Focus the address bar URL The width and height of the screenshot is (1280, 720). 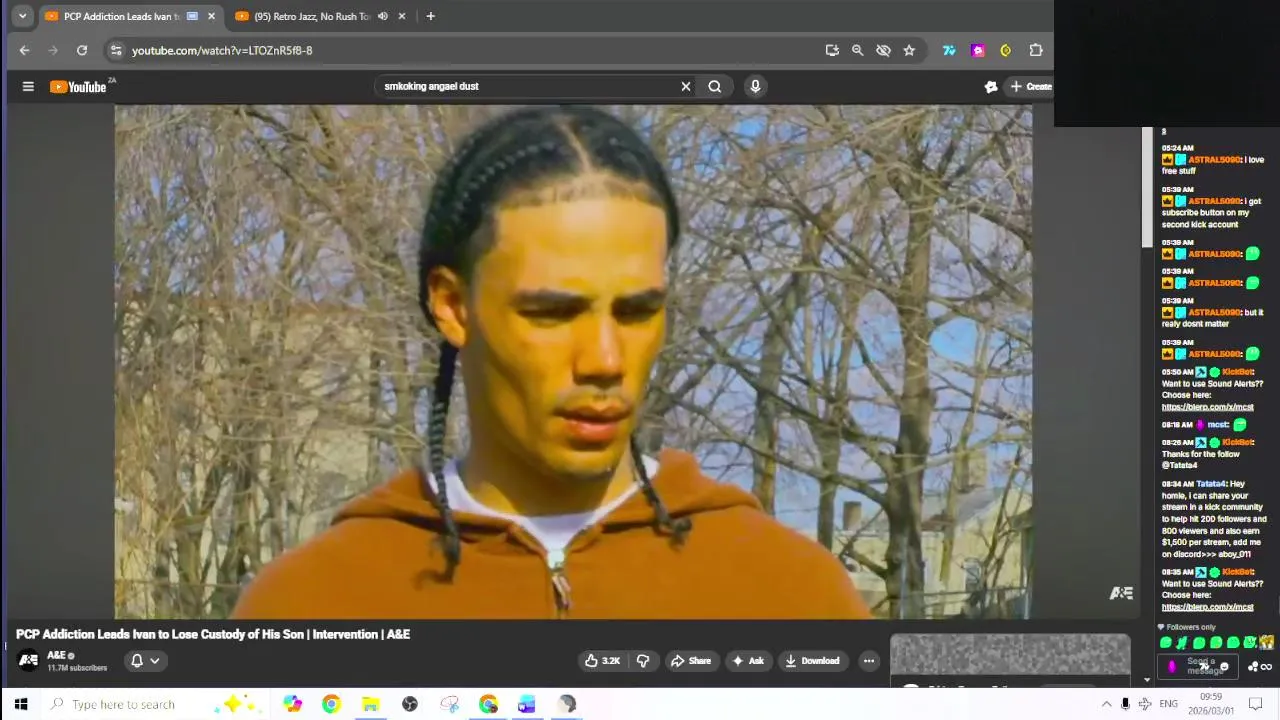(222, 50)
